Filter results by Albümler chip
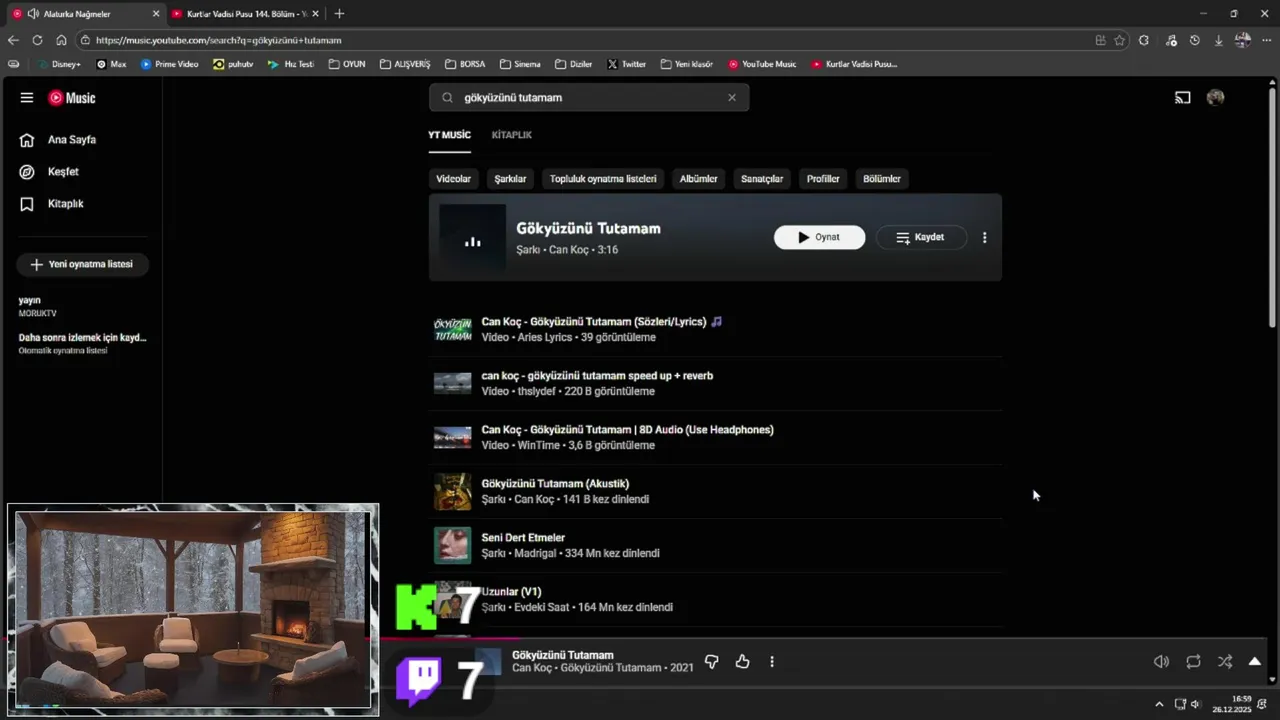Viewport: 1280px width, 720px height. click(x=699, y=179)
